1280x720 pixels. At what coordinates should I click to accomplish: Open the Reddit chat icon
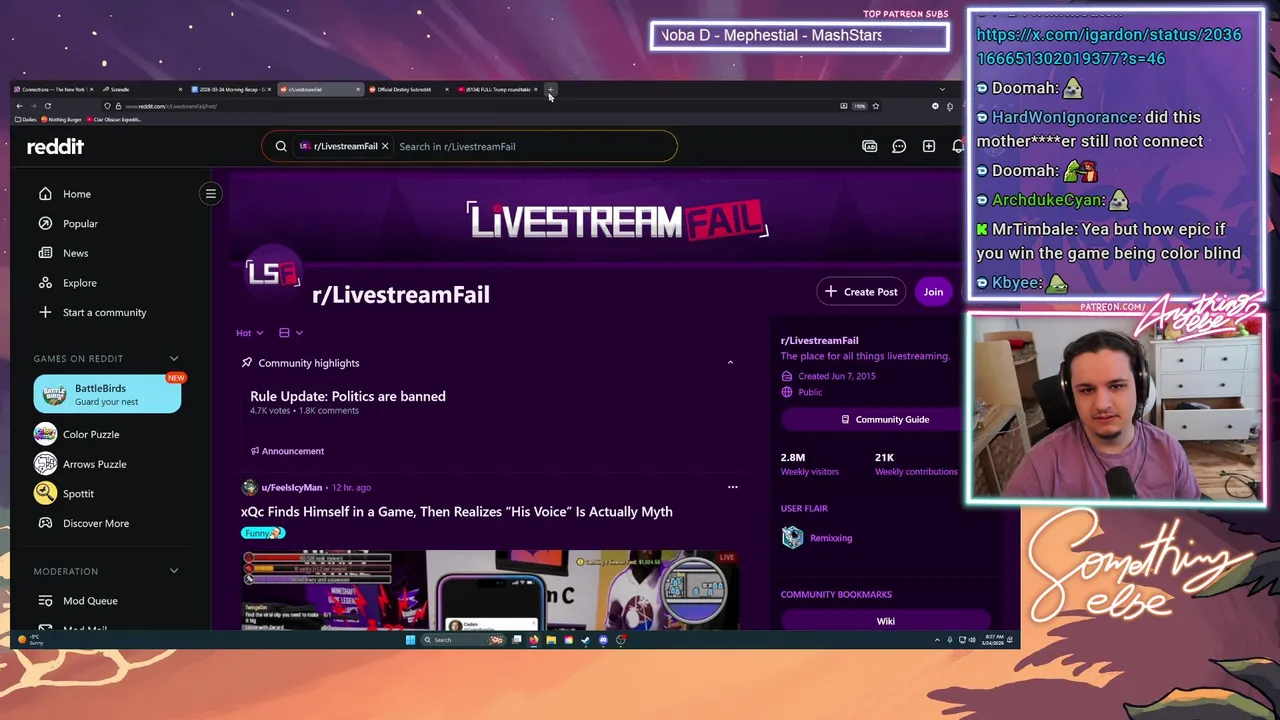click(899, 146)
